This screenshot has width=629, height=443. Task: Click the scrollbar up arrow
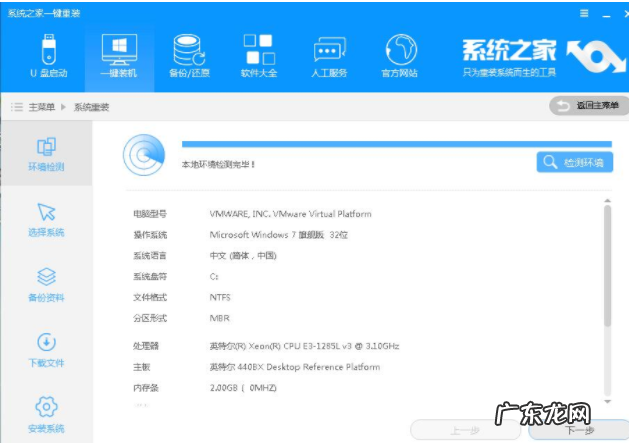tap(607, 201)
